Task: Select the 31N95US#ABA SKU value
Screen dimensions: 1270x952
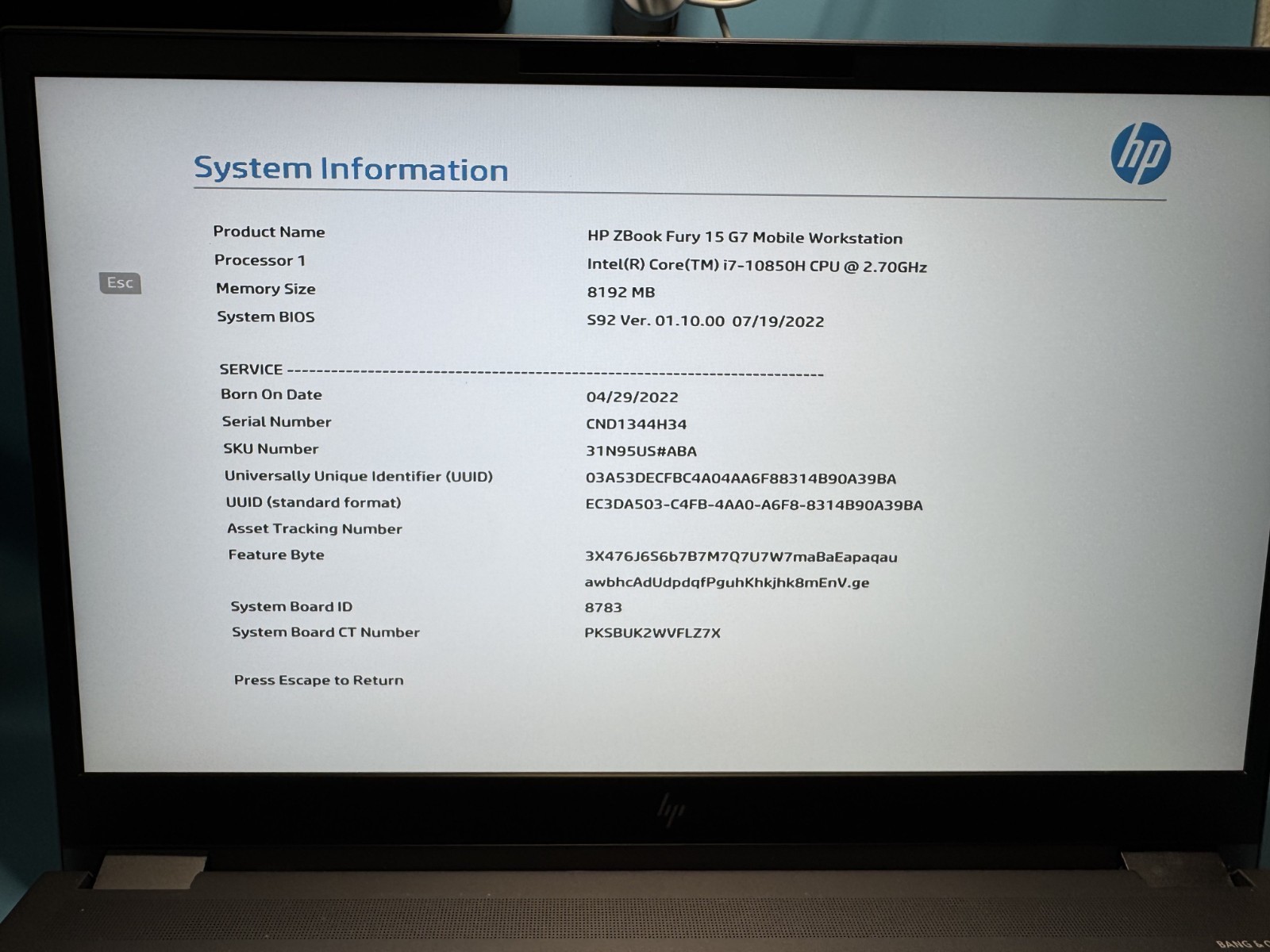Action: pyautogui.click(x=641, y=451)
